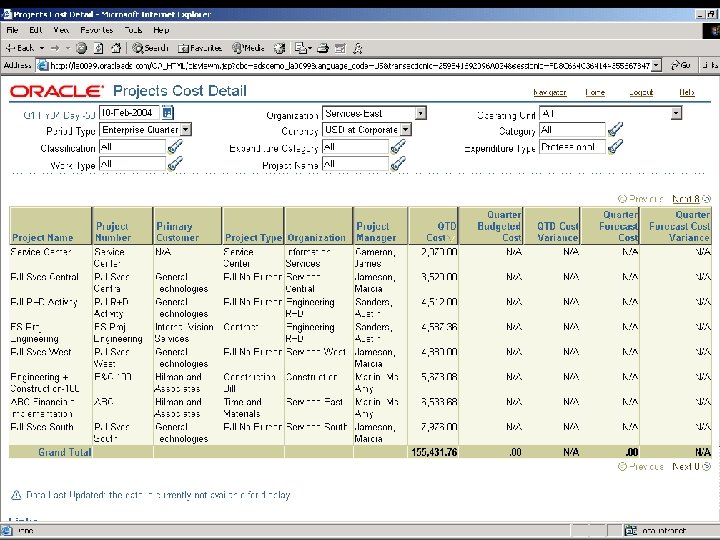This screenshot has width=720, height=540.
Task: Click the bottom Next arrow icon
Action: [706, 467]
